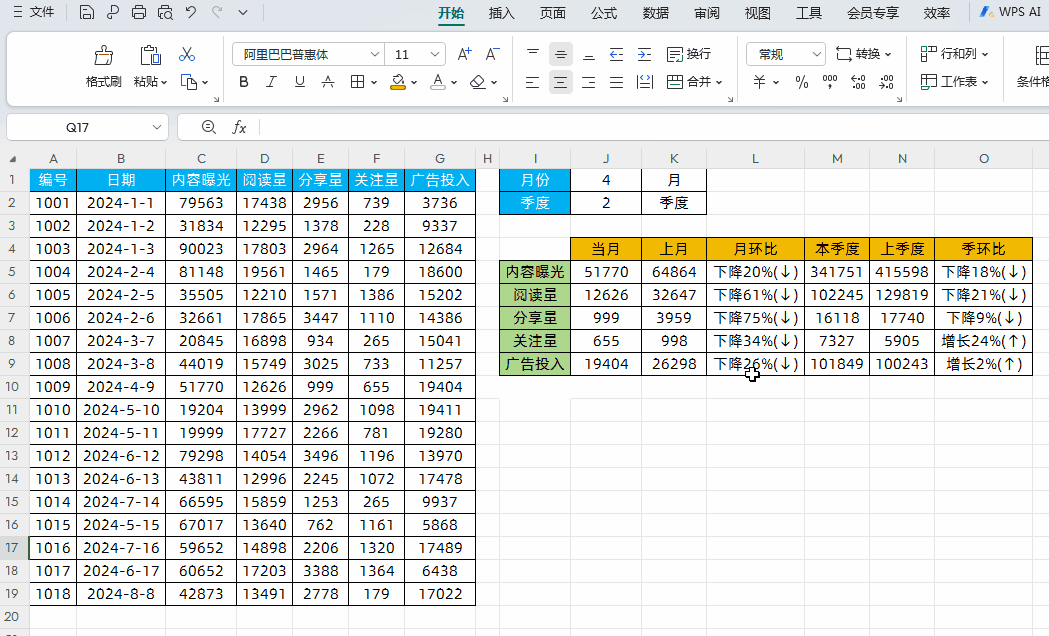
Task: Toggle Underline formatting
Action: (x=300, y=82)
